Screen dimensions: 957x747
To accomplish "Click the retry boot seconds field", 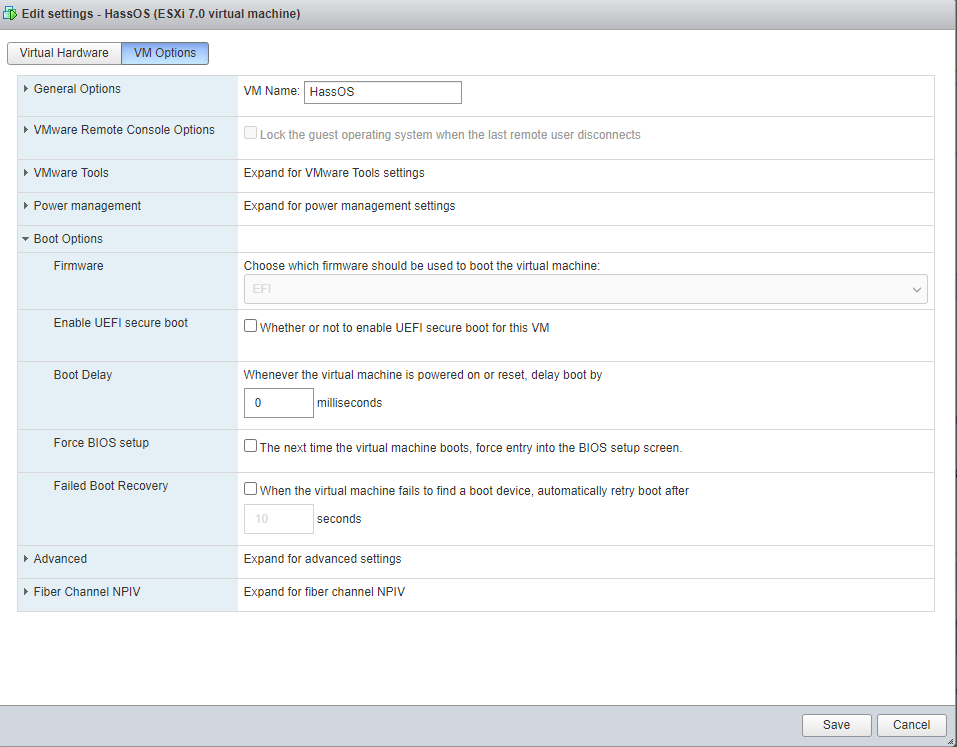I will tap(279, 519).
